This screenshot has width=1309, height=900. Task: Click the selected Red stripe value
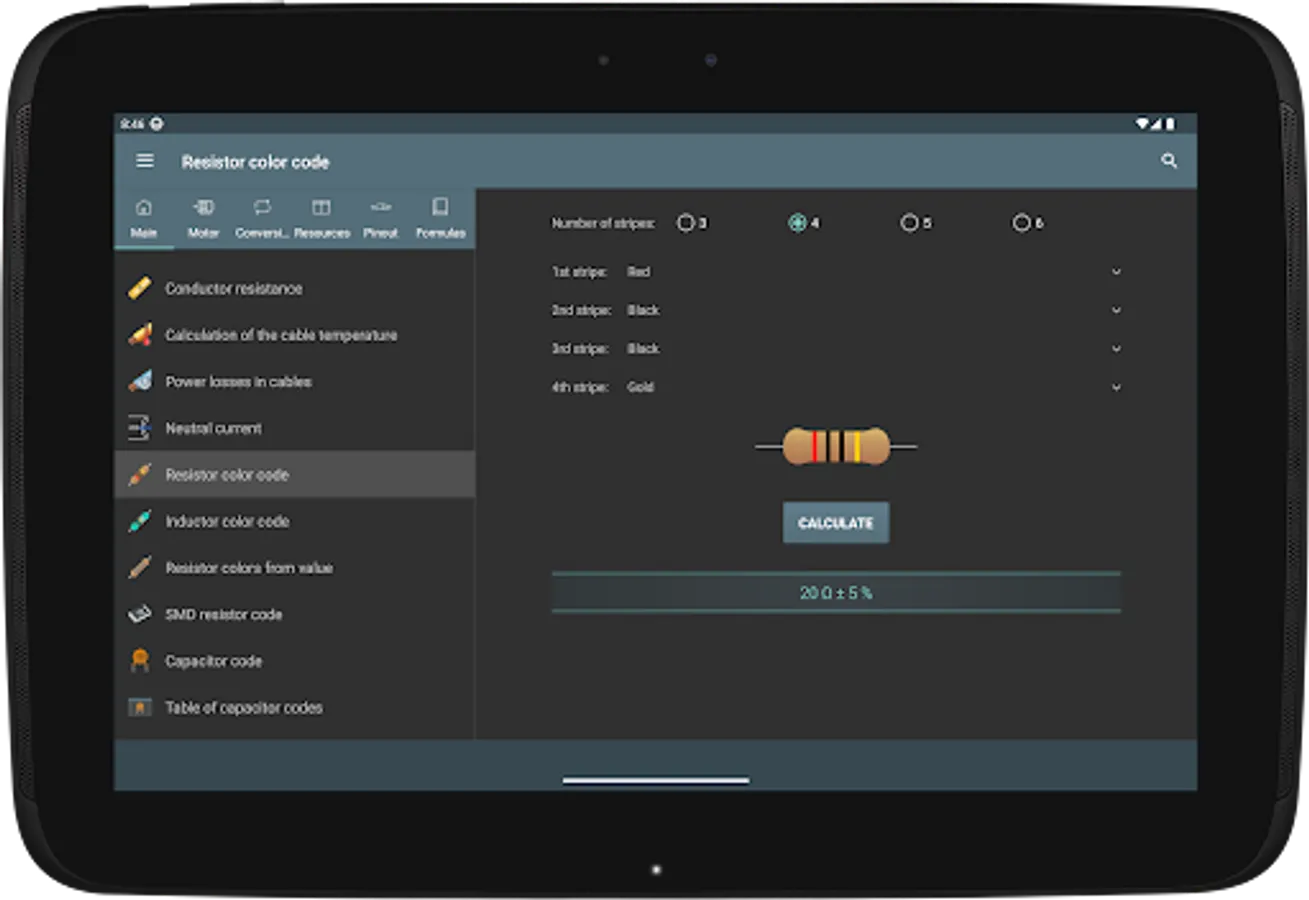pos(639,272)
